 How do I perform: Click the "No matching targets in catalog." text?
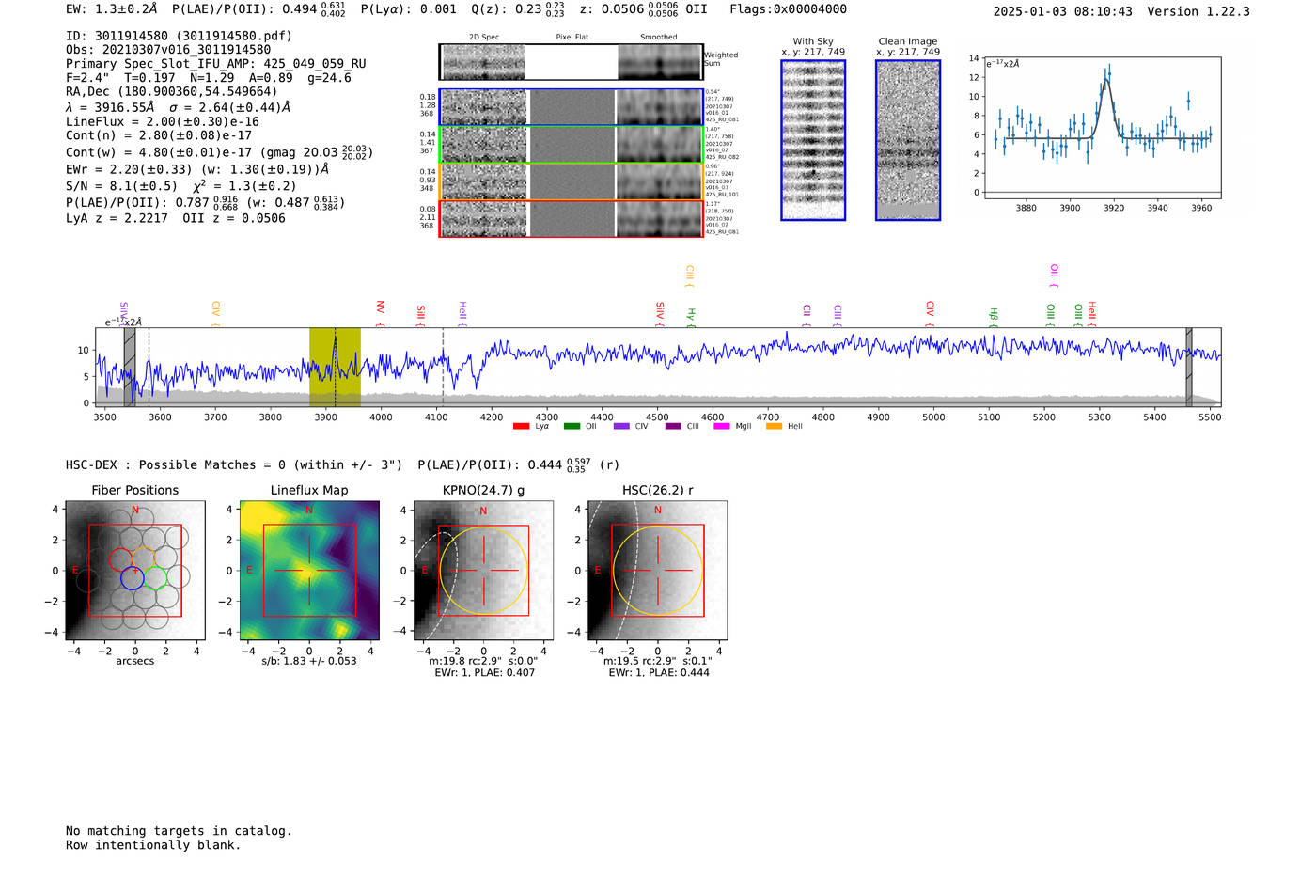coord(179,831)
